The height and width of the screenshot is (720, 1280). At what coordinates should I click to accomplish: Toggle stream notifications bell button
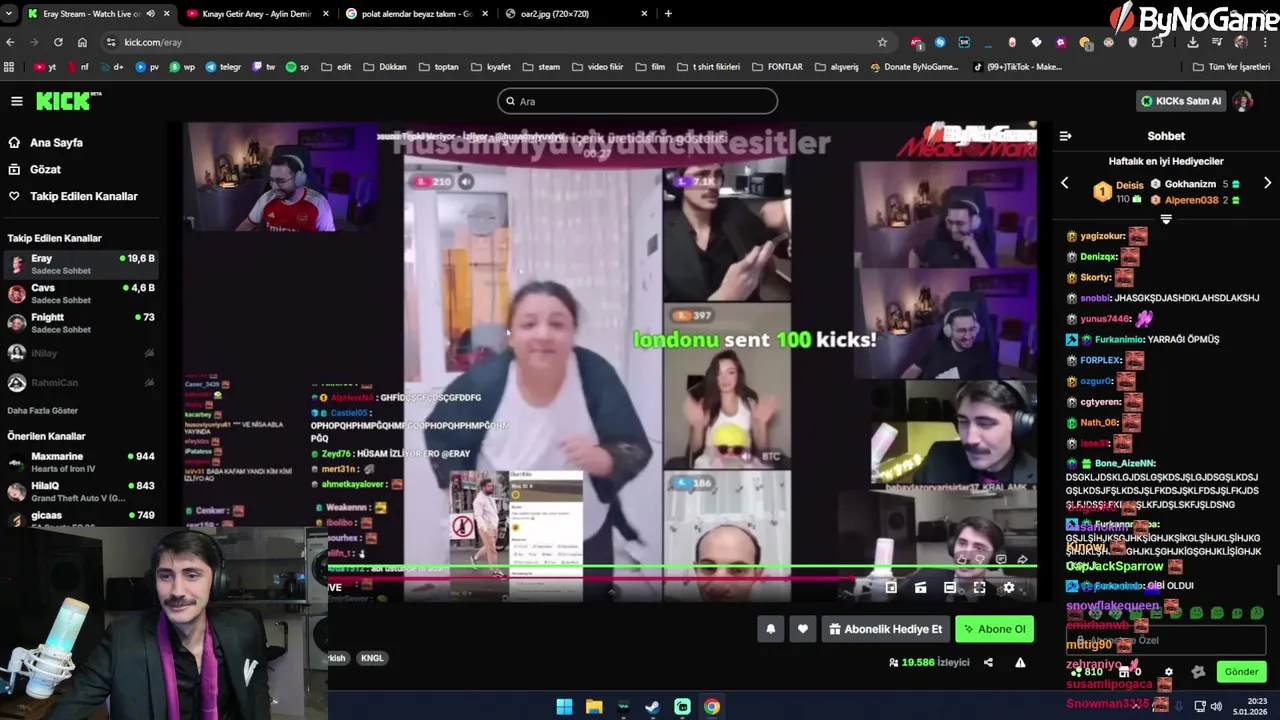tap(770, 629)
